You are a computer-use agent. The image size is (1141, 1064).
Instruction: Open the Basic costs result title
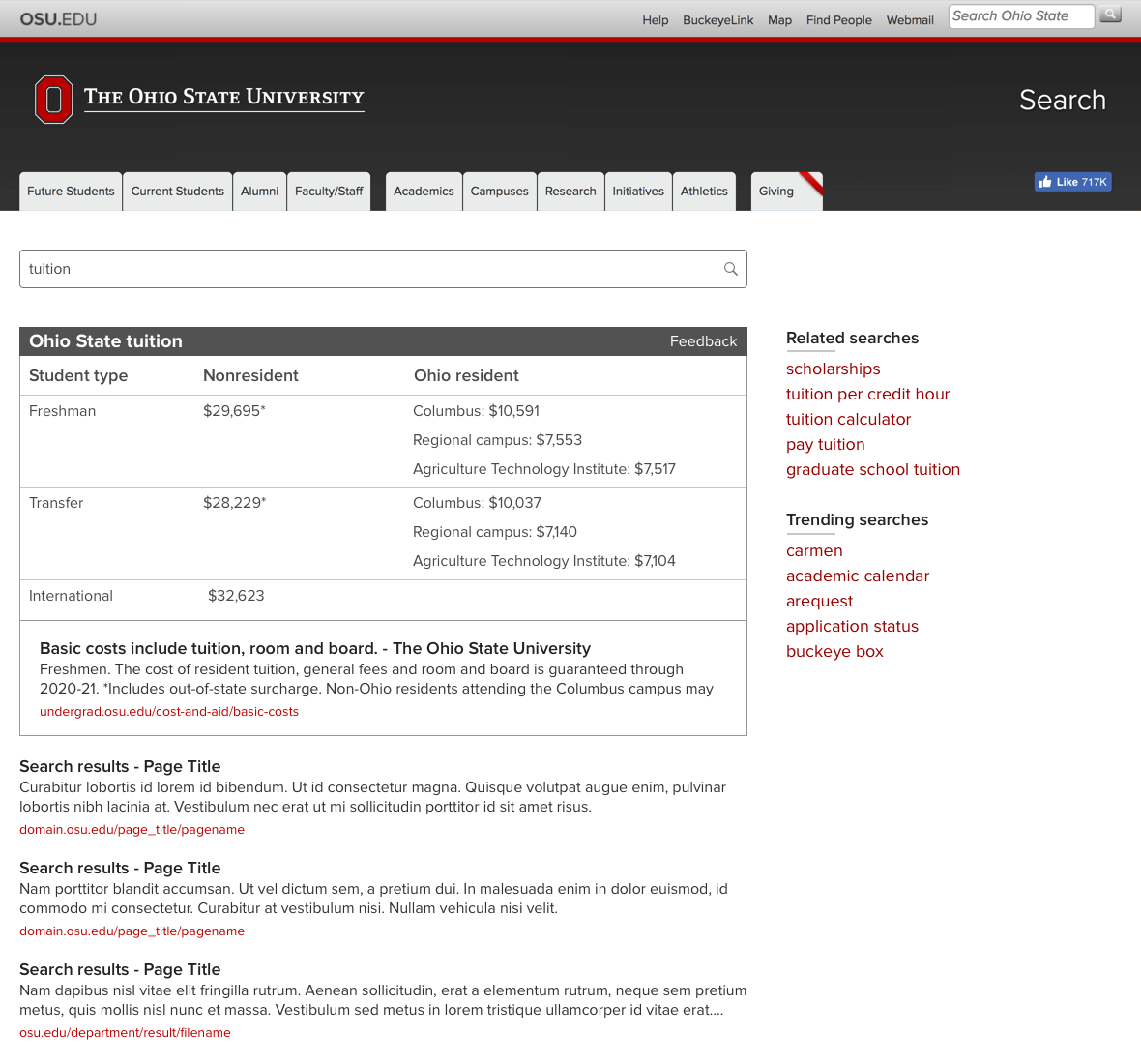(315, 648)
